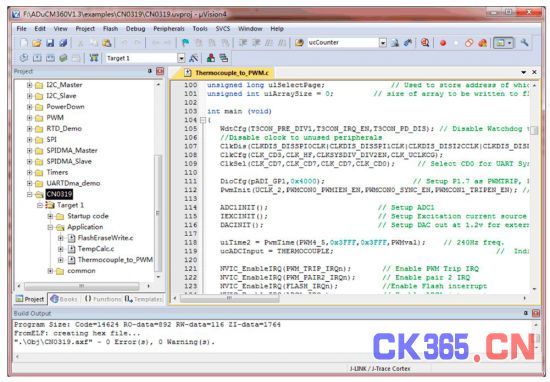550x382 pixels.
Task: Start debug session with magnifier icon
Action: [425, 43]
